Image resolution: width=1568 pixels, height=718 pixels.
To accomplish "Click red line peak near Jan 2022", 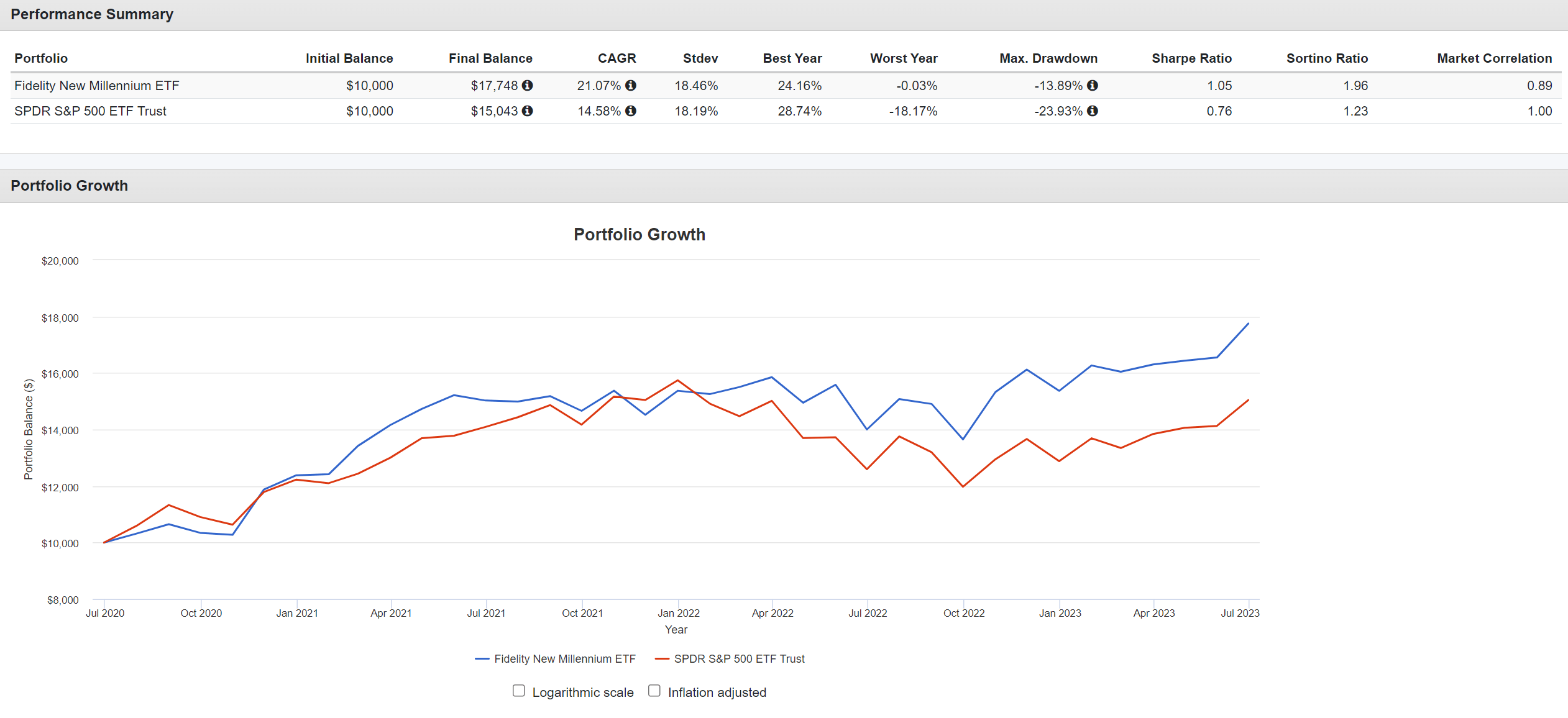I will 677,380.
